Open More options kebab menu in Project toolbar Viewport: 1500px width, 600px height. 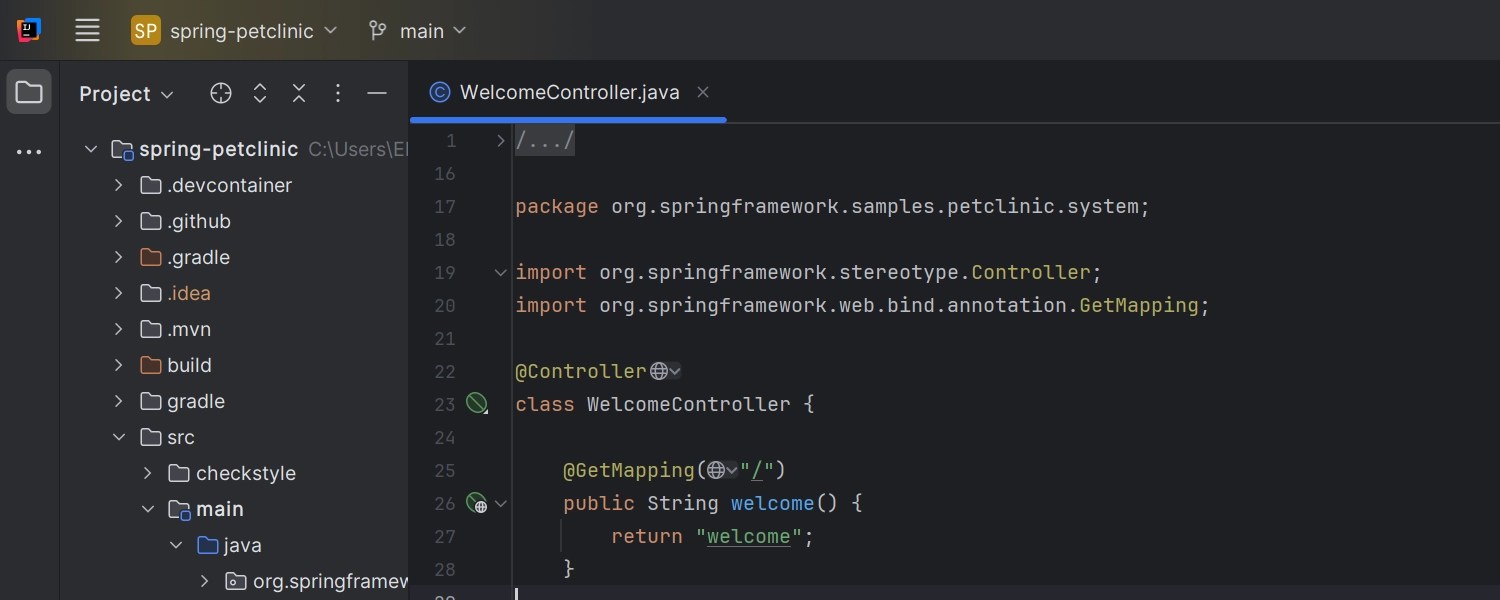click(338, 93)
